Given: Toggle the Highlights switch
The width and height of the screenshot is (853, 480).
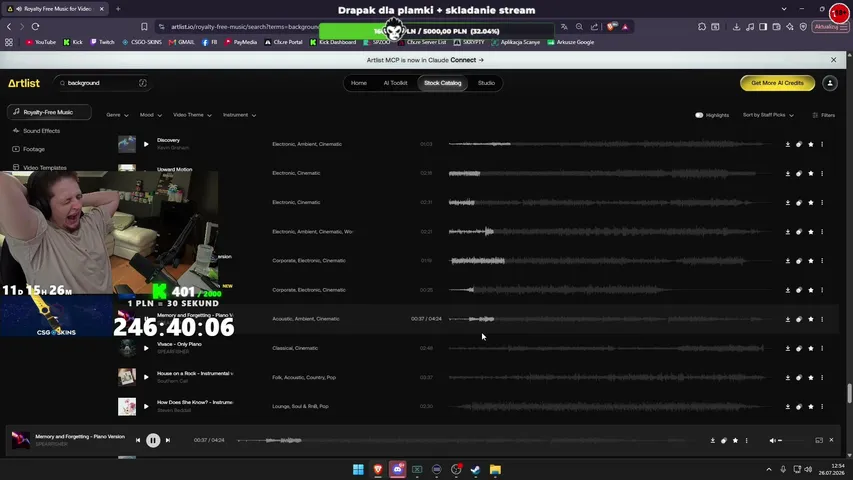Looking at the screenshot, I should (699, 115).
